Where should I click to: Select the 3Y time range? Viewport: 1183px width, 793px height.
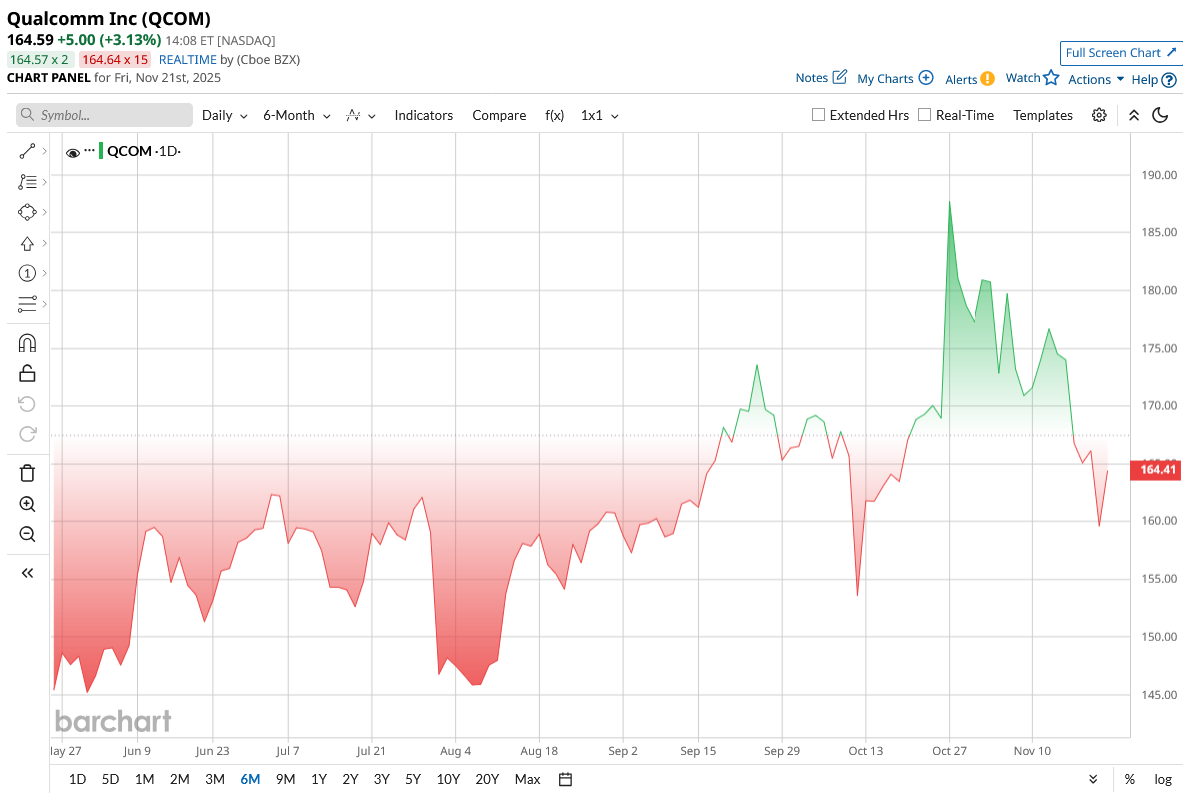[382, 779]
